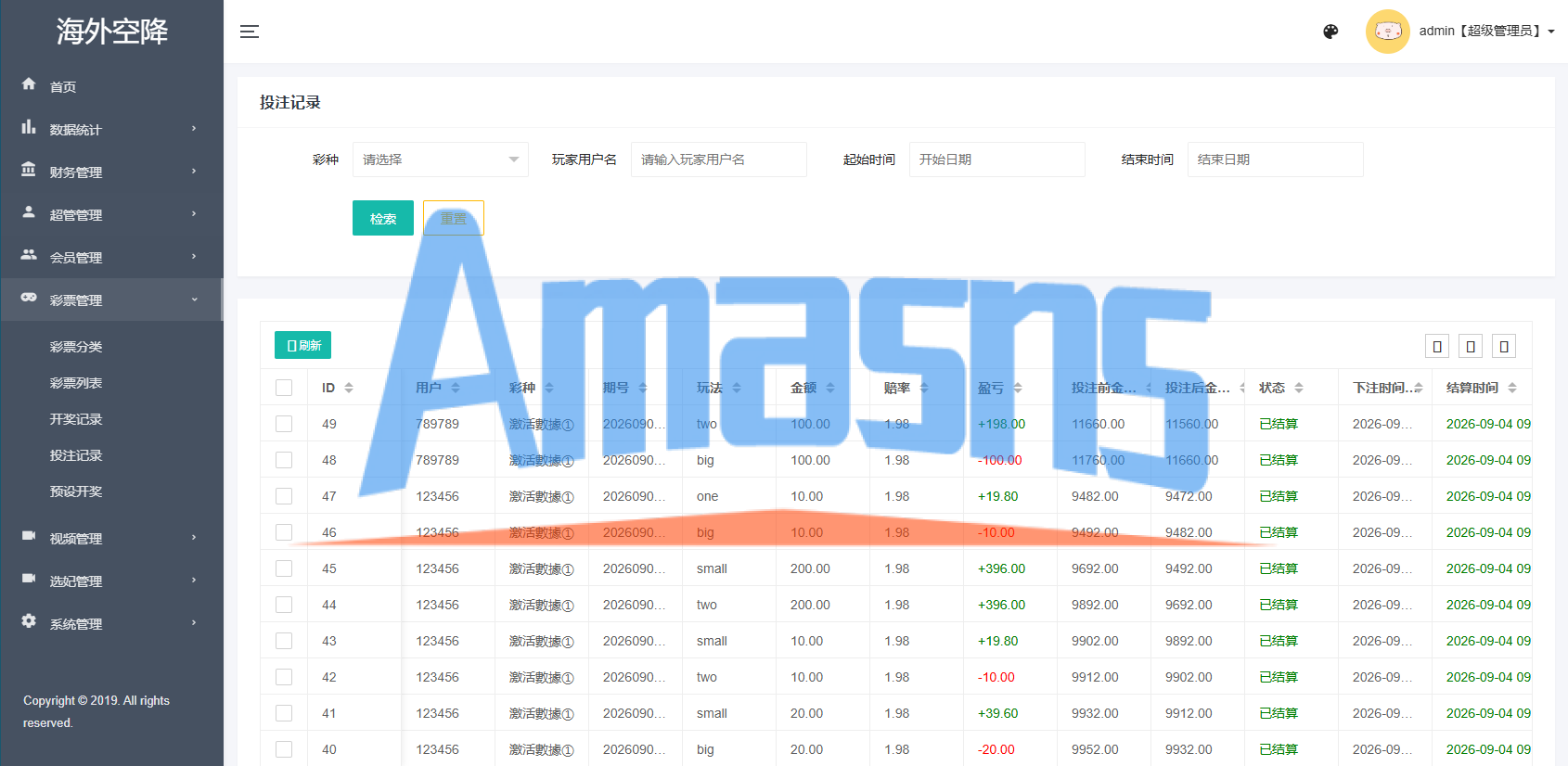
Task: Click the gear icon for 系统管理
Action: tap(29, 621)
